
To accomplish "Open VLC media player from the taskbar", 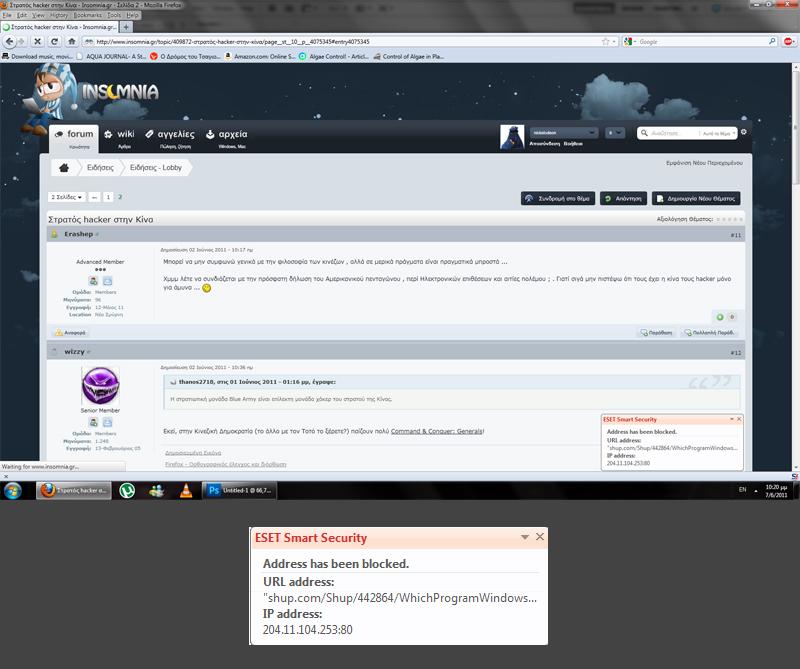I will tap(186, 491).
